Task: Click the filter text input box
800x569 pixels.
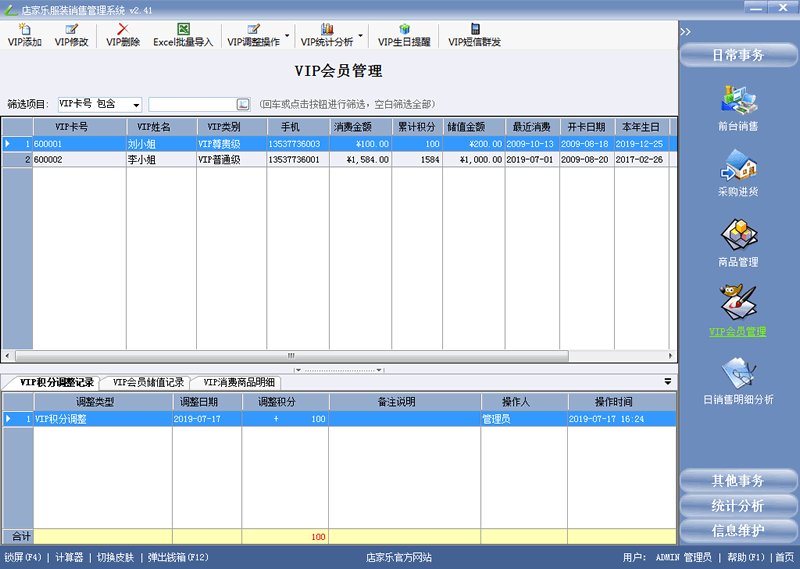Action: click(192, 104)
